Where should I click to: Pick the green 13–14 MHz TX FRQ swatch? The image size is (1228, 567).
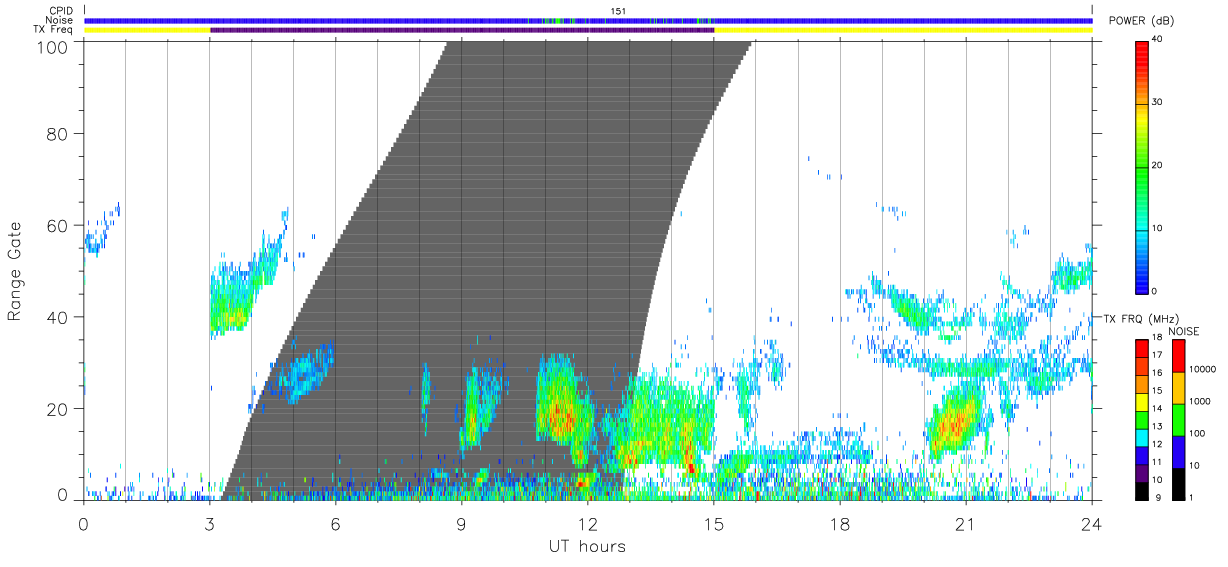point(1140,419)
